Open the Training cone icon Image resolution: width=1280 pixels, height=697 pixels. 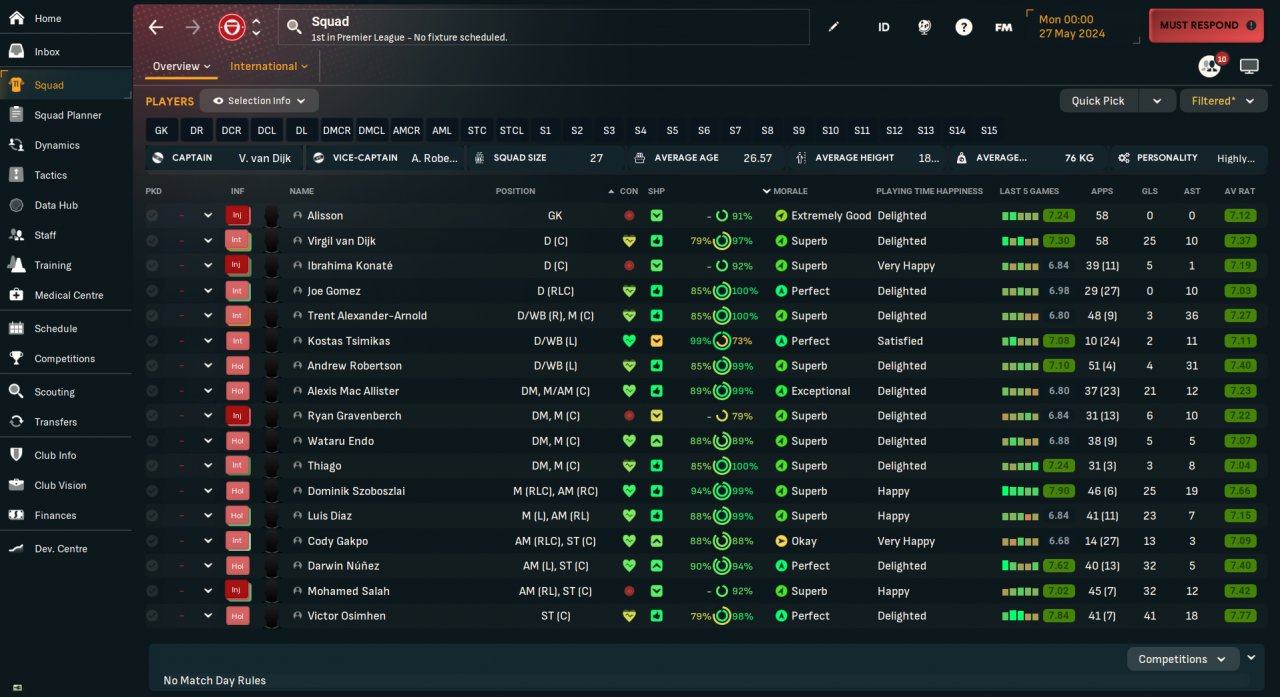16,265
